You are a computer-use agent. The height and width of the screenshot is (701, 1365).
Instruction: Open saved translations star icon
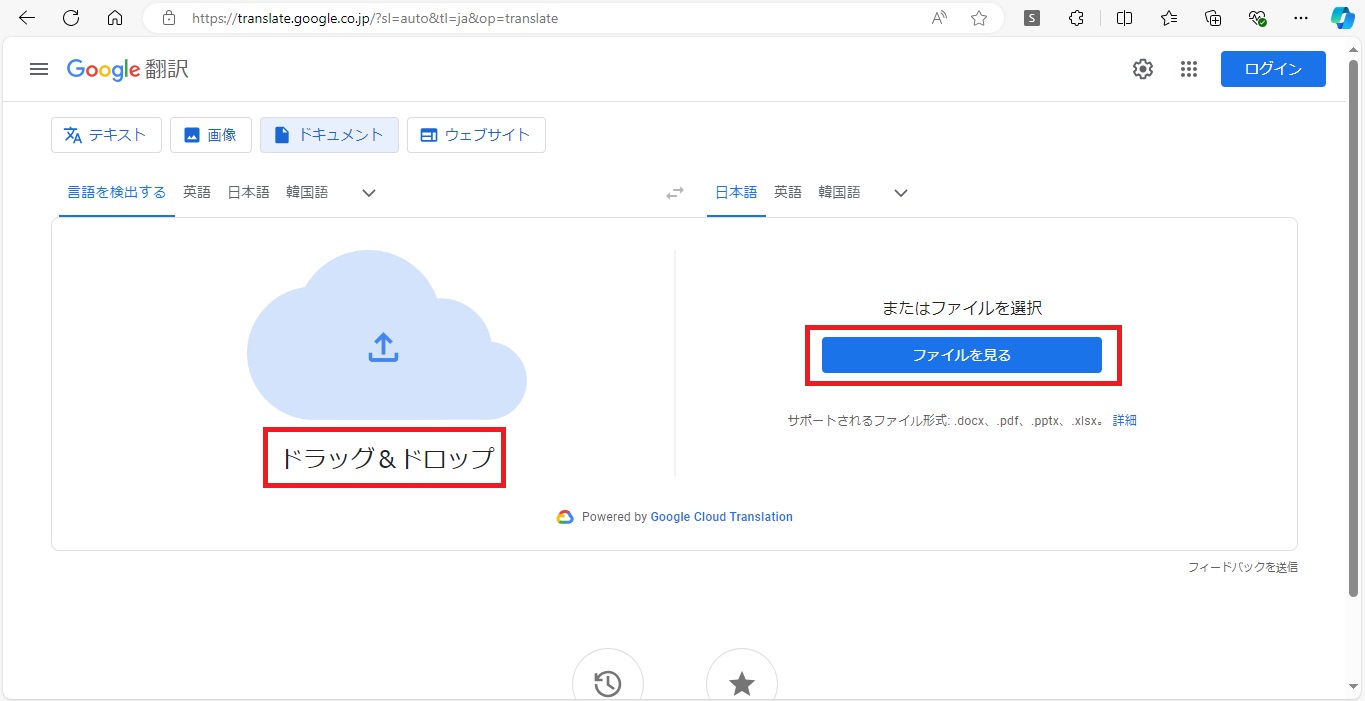coord(742,683)
